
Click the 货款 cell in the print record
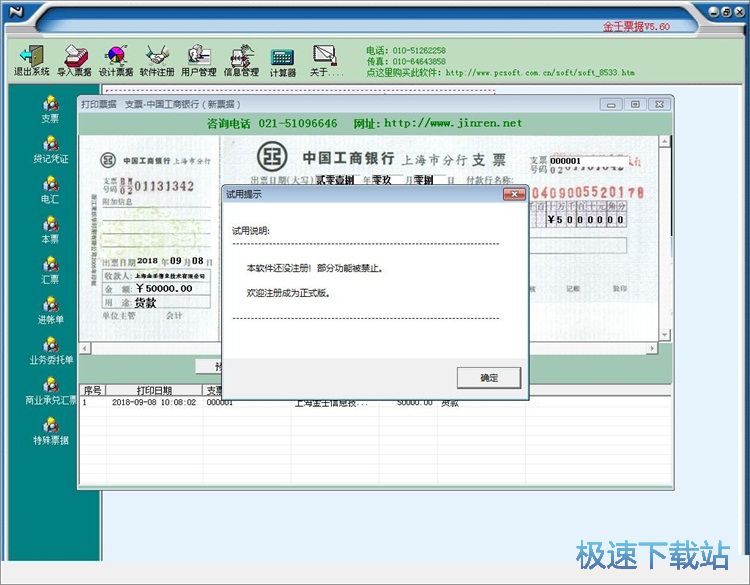pos(450,403)
